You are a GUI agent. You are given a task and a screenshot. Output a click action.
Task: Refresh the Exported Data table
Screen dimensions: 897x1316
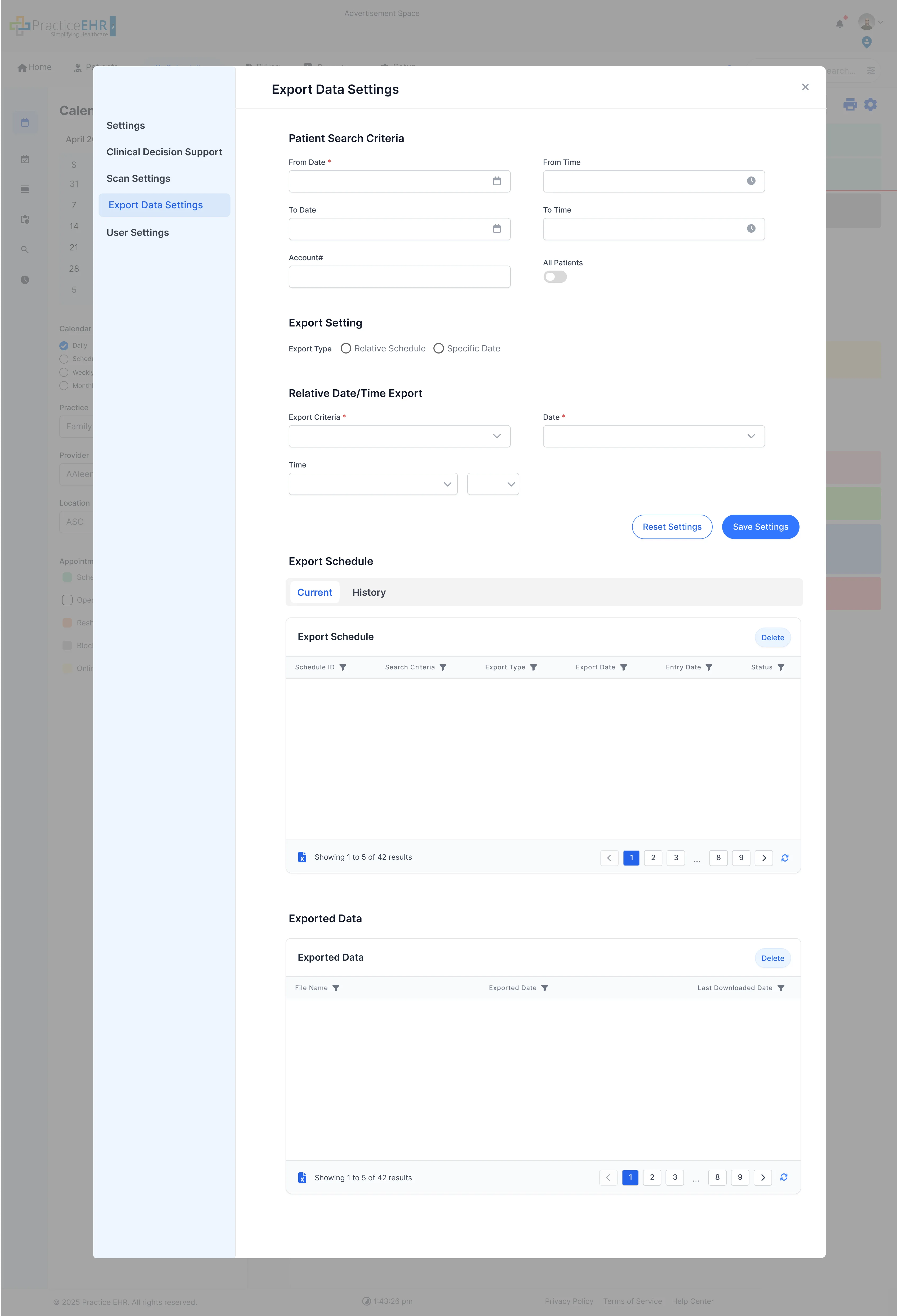click(x=783, y=1177)
